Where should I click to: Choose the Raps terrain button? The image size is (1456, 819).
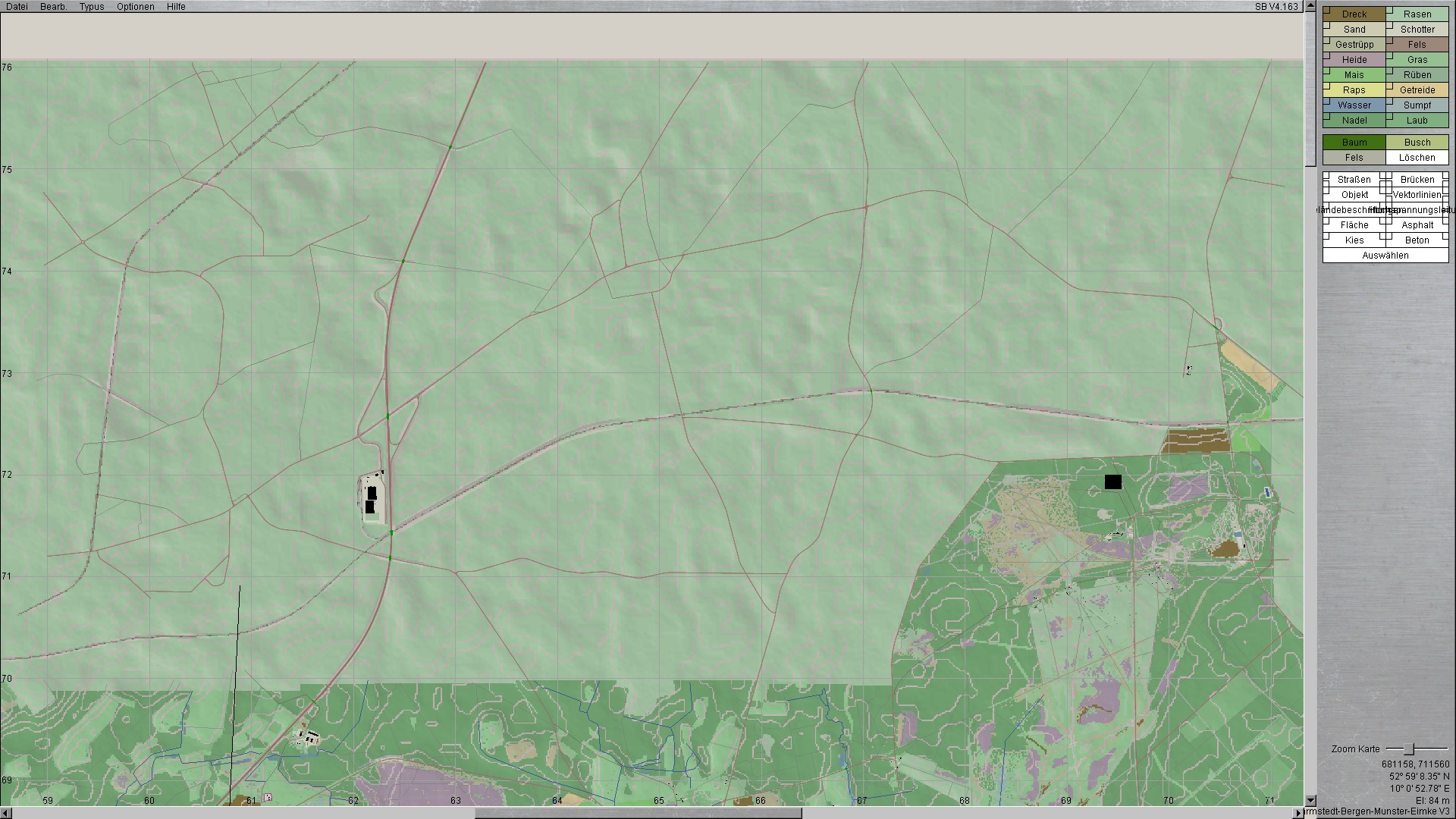[1354, 90]
